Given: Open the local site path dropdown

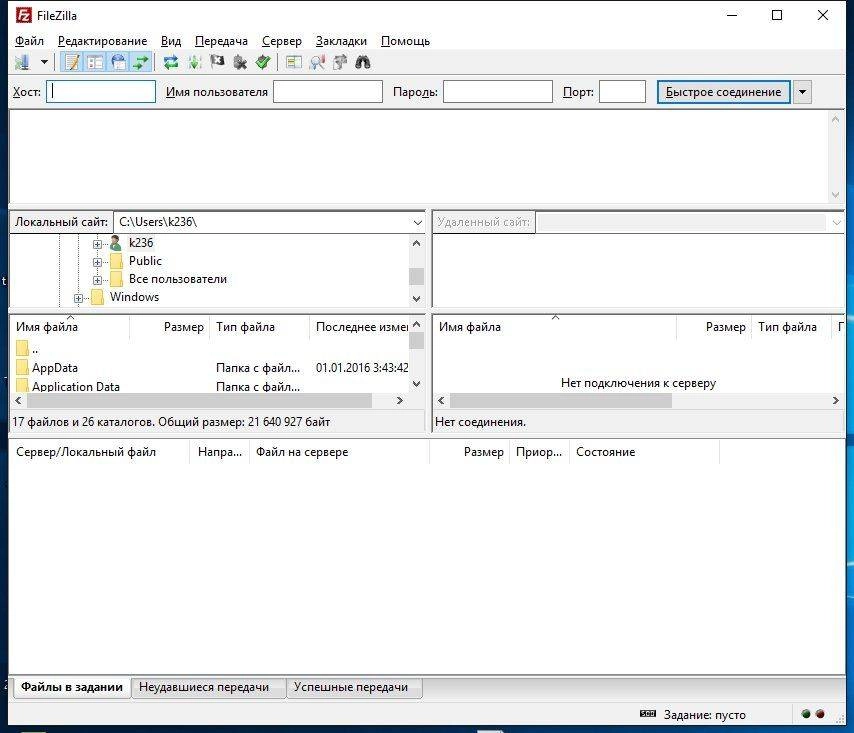Looking at the screenshot, I should coord(417,222).
